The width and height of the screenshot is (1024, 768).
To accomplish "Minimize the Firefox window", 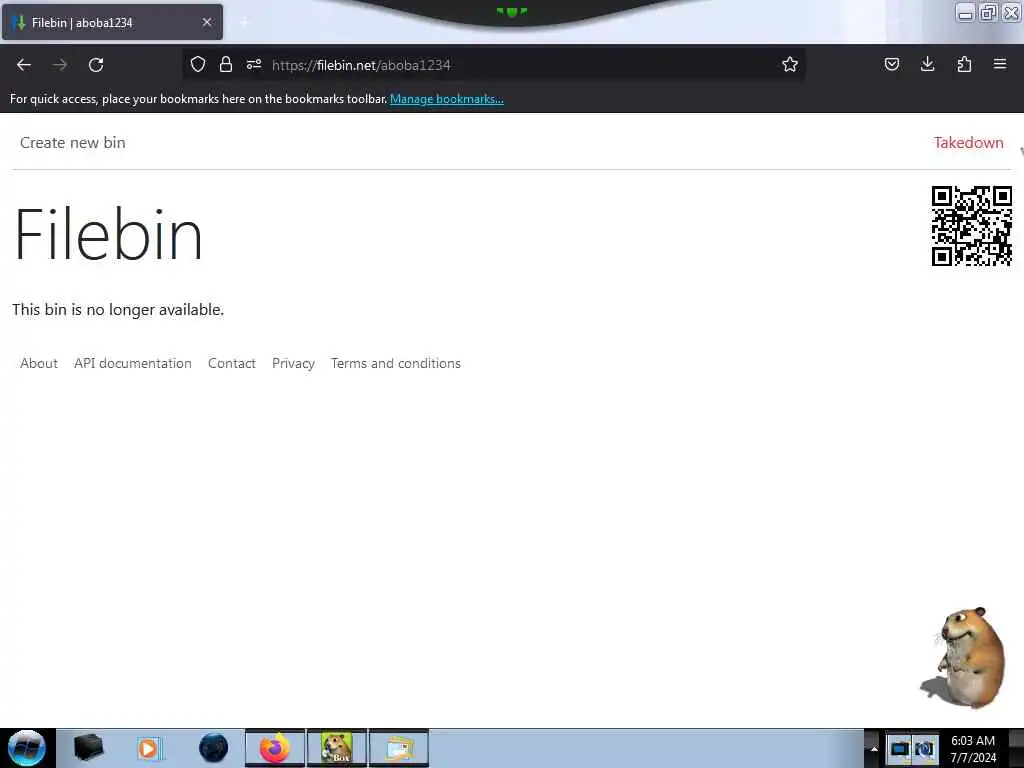I will pyautogui.click(x=965, y=12).
